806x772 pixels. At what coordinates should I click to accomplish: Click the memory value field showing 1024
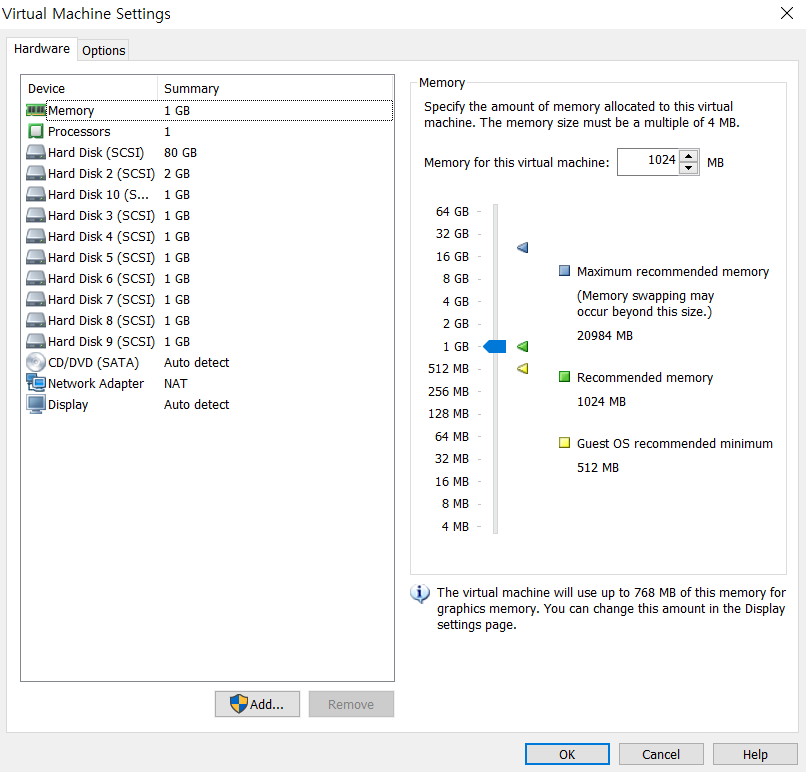pos(648,162)
